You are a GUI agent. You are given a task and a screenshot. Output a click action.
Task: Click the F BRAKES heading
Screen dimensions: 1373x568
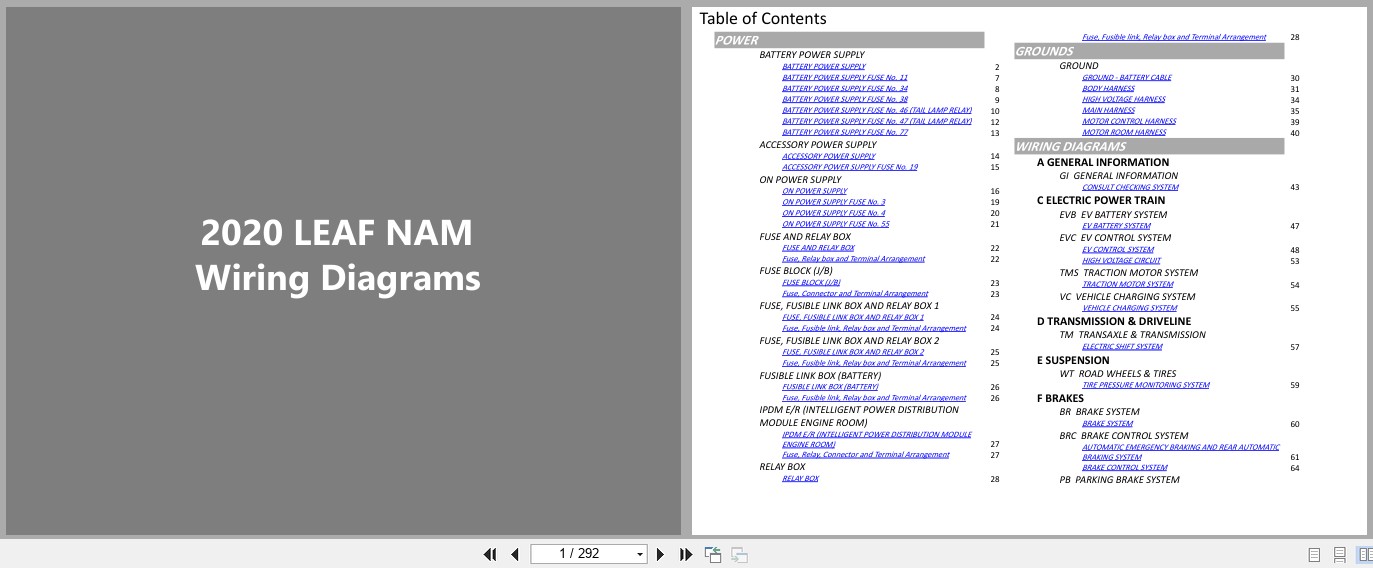(1060, 399)
